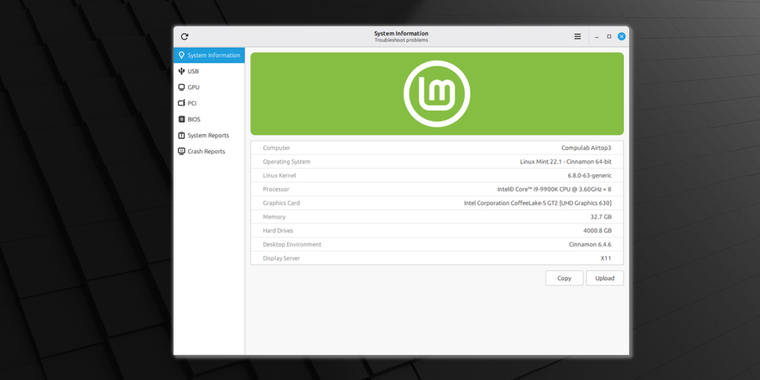Viewport: 760px width, 380px height.
Task: Select the 'Compulab Airtop3' computer value
Action: tap(586, 148)
